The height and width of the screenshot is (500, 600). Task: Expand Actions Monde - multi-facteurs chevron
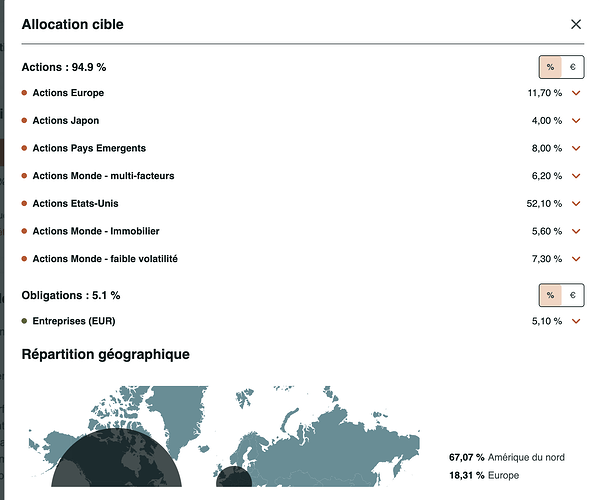pos(576,176)
